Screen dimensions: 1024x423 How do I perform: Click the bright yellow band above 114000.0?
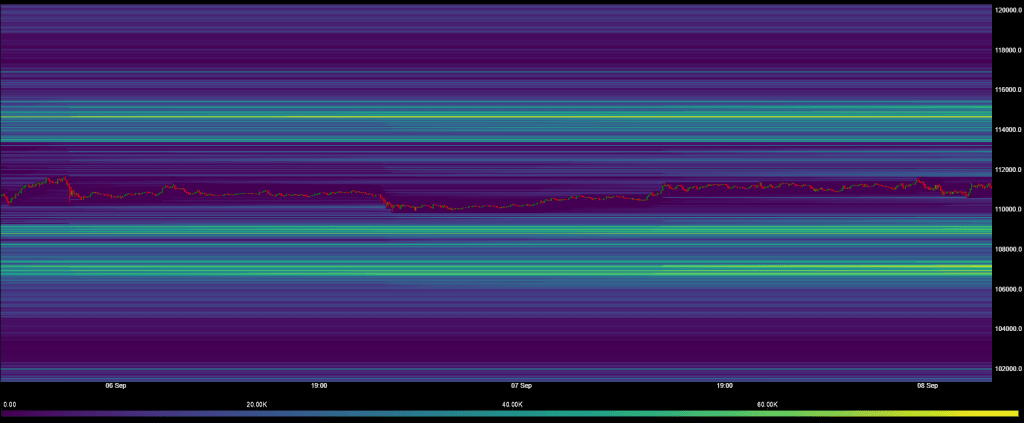click(x=500, y=117)
